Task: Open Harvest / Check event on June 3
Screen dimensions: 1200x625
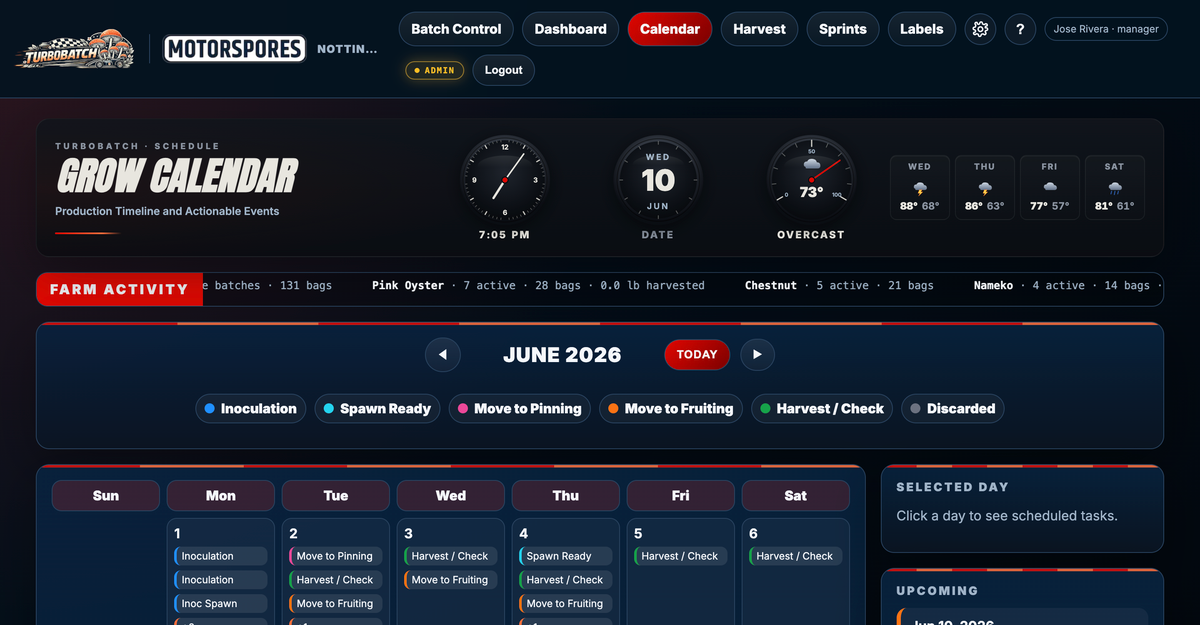Action: (x=451, y=556)
